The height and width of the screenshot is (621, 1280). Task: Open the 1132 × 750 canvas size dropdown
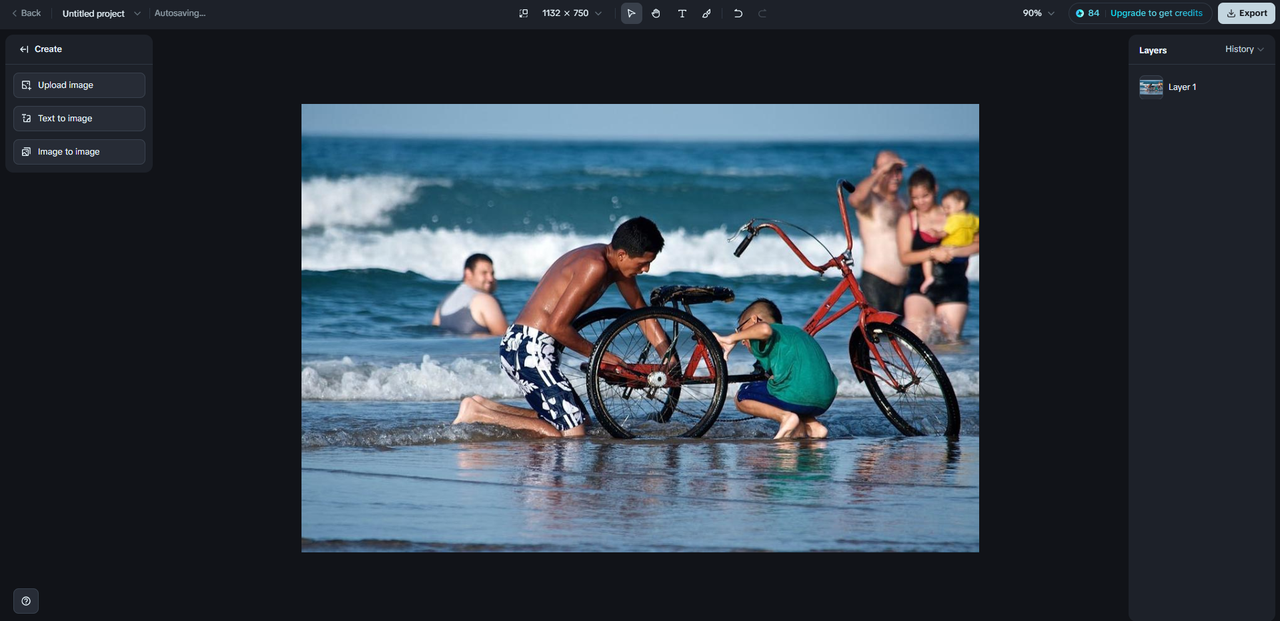572,13
